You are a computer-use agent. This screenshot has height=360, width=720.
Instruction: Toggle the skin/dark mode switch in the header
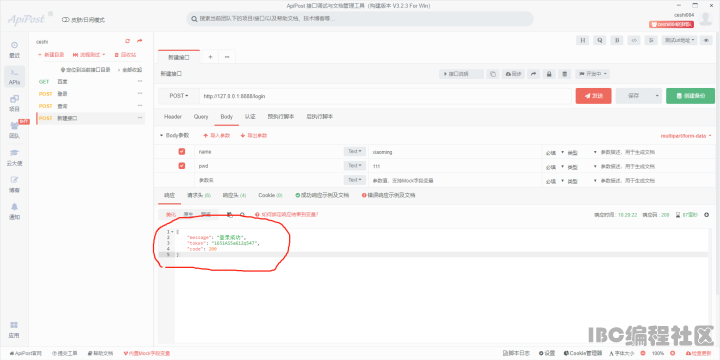[x=65, y=20]
